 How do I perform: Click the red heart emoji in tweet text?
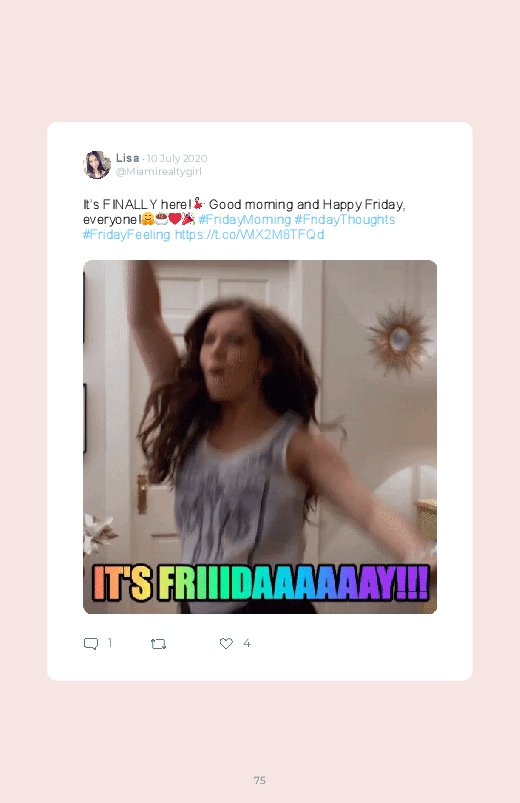tap(175, 219)
